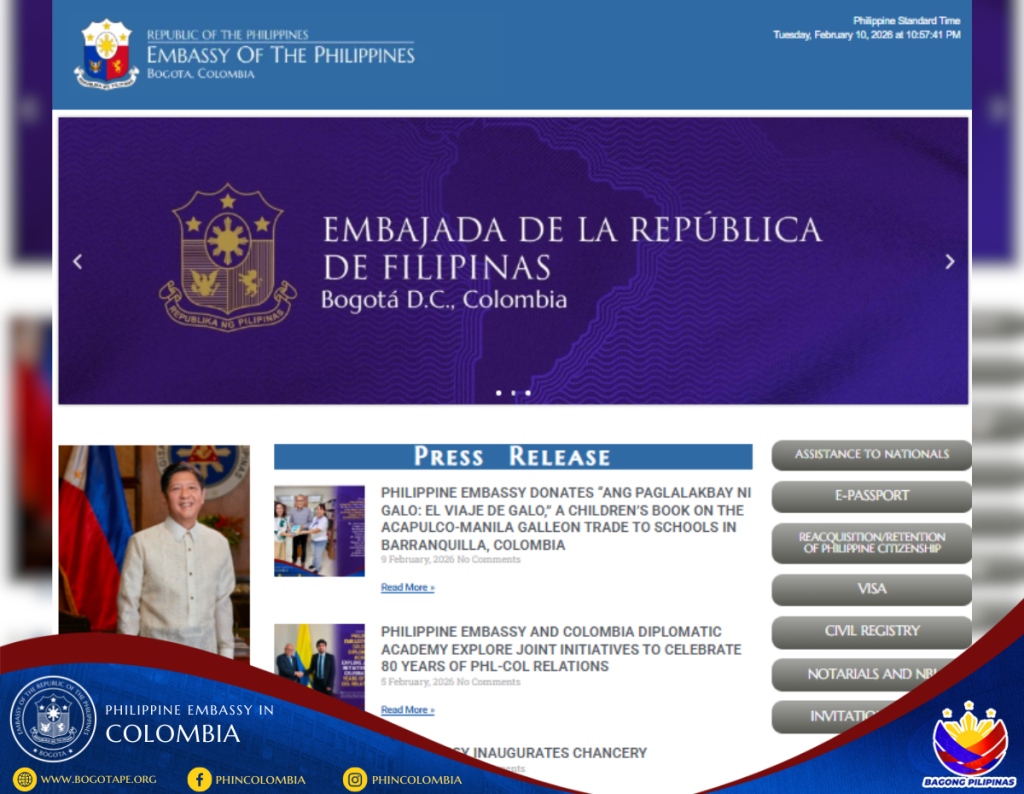Viewport: 1024px width, 794px height.
Task: Go to previous slide with left arrow
Action: [78, 262]
